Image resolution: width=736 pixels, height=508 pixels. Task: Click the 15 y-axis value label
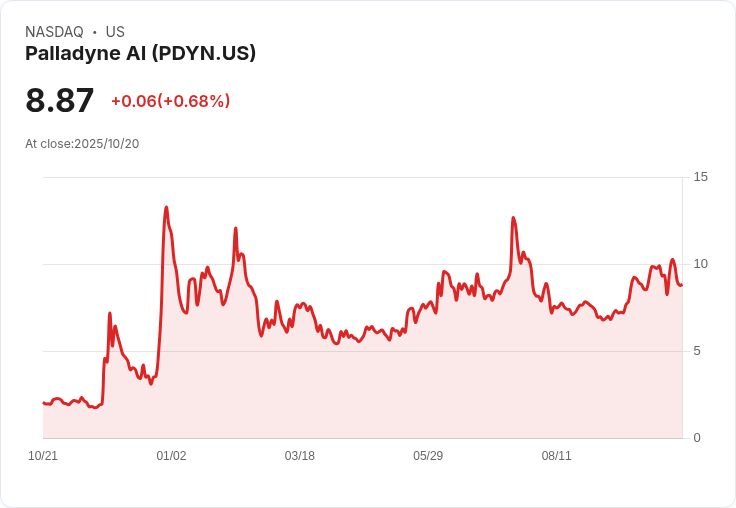tap(700, 177)
